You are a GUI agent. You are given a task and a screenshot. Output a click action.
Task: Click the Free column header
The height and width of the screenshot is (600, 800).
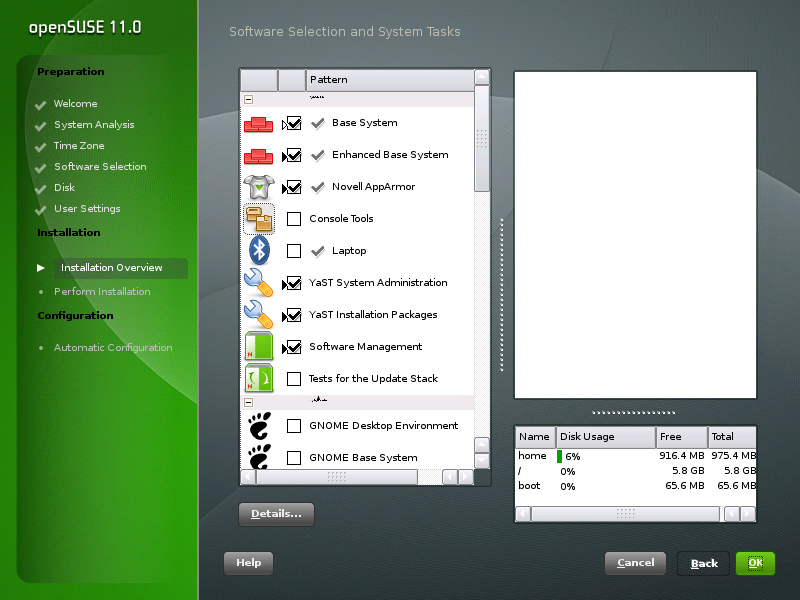pos(682,437)
